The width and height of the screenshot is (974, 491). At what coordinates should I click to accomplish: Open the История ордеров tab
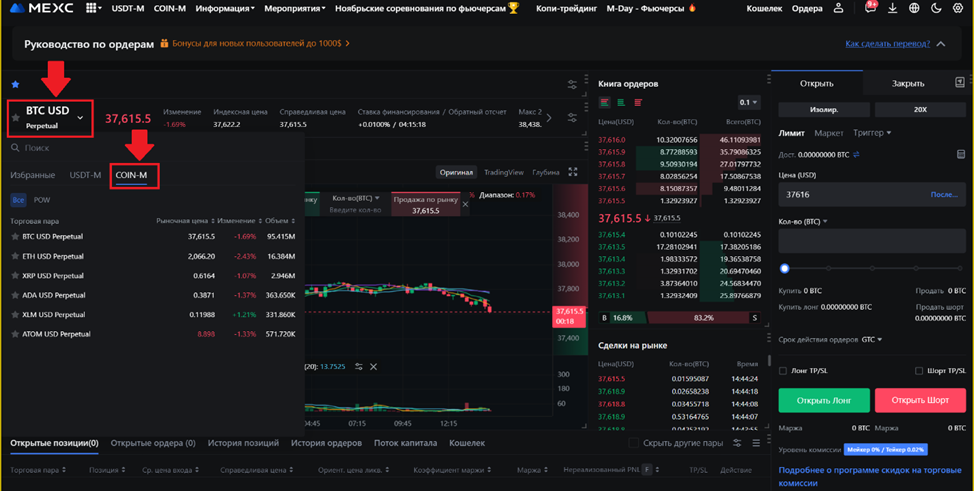pyautogui.click(x=326, y=443)
